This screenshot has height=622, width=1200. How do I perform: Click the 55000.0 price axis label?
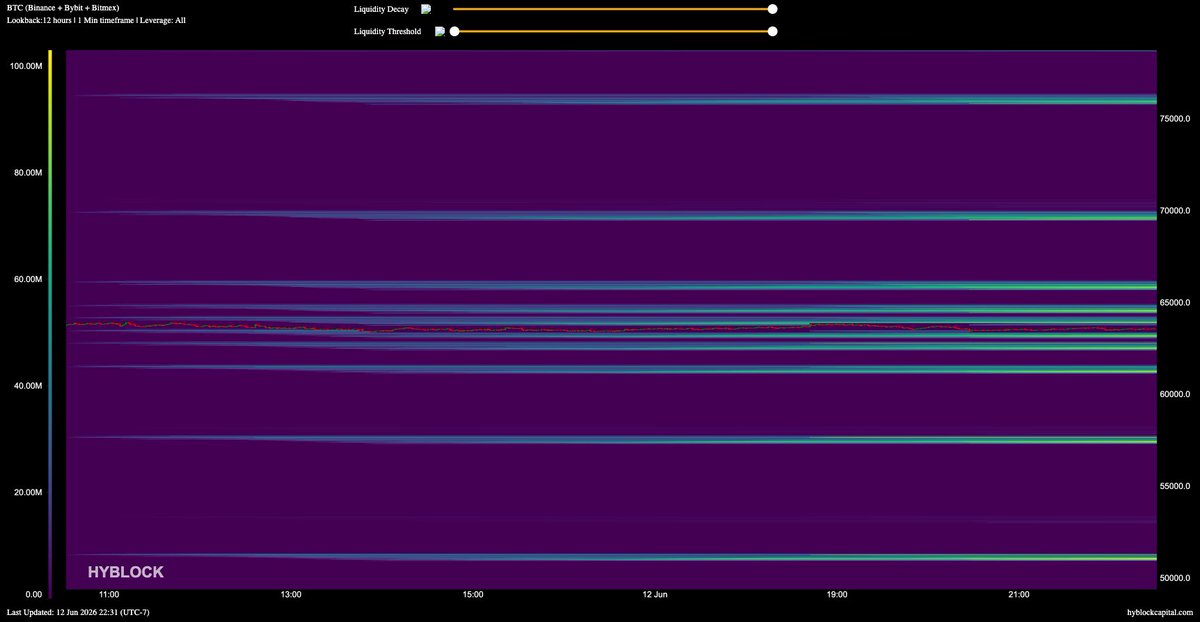click(x=1177, y=486)
